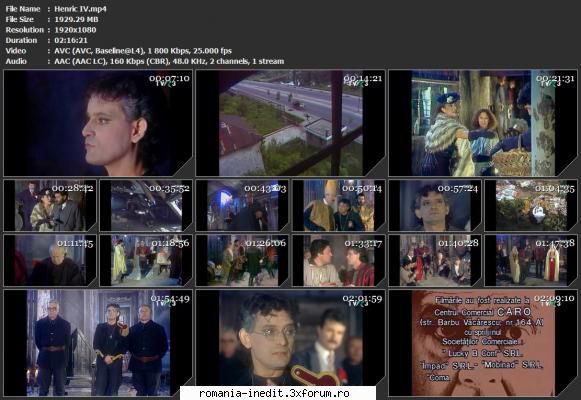Choose the frame stamped 01:47:38
The image size is (581, 400).
coord(531,260)
